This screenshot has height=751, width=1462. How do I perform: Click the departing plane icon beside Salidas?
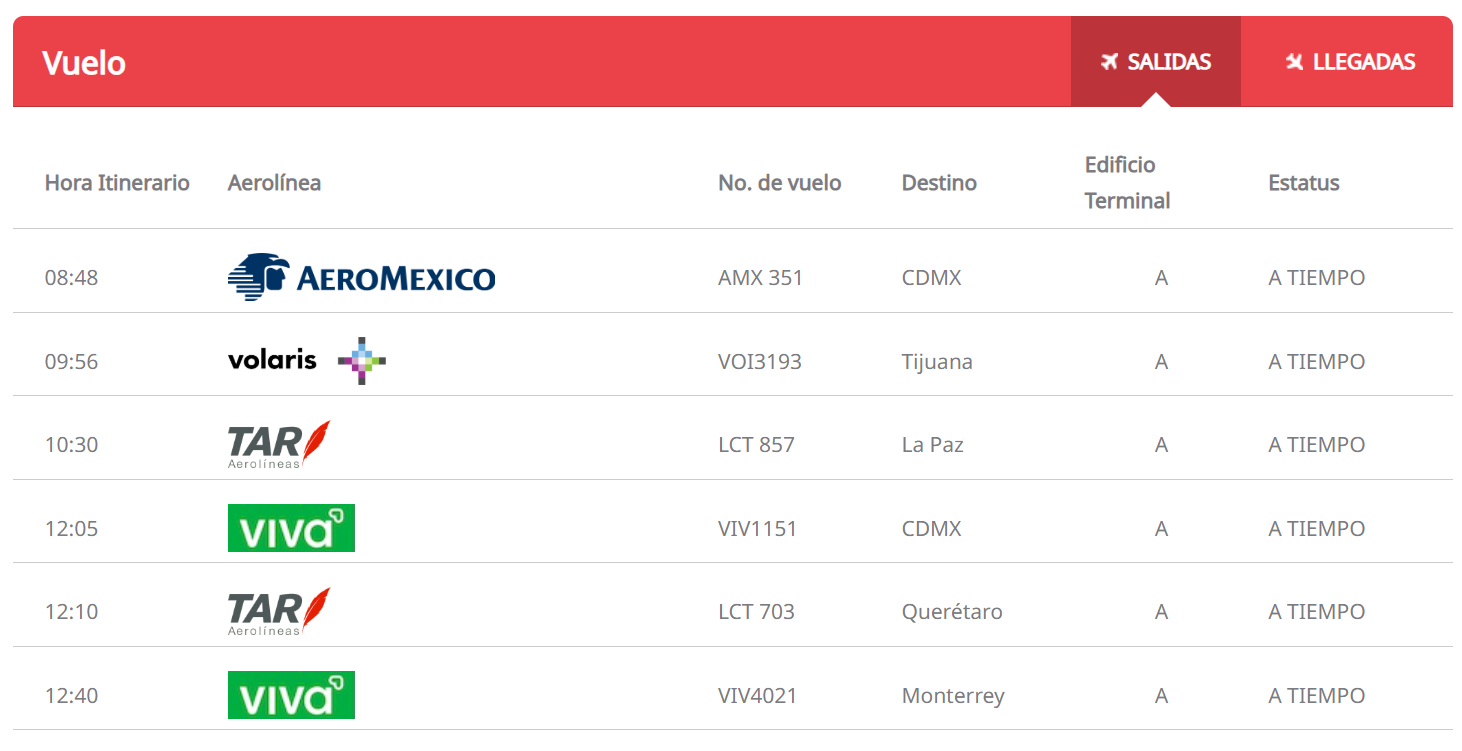click(x=1108, y=62)
